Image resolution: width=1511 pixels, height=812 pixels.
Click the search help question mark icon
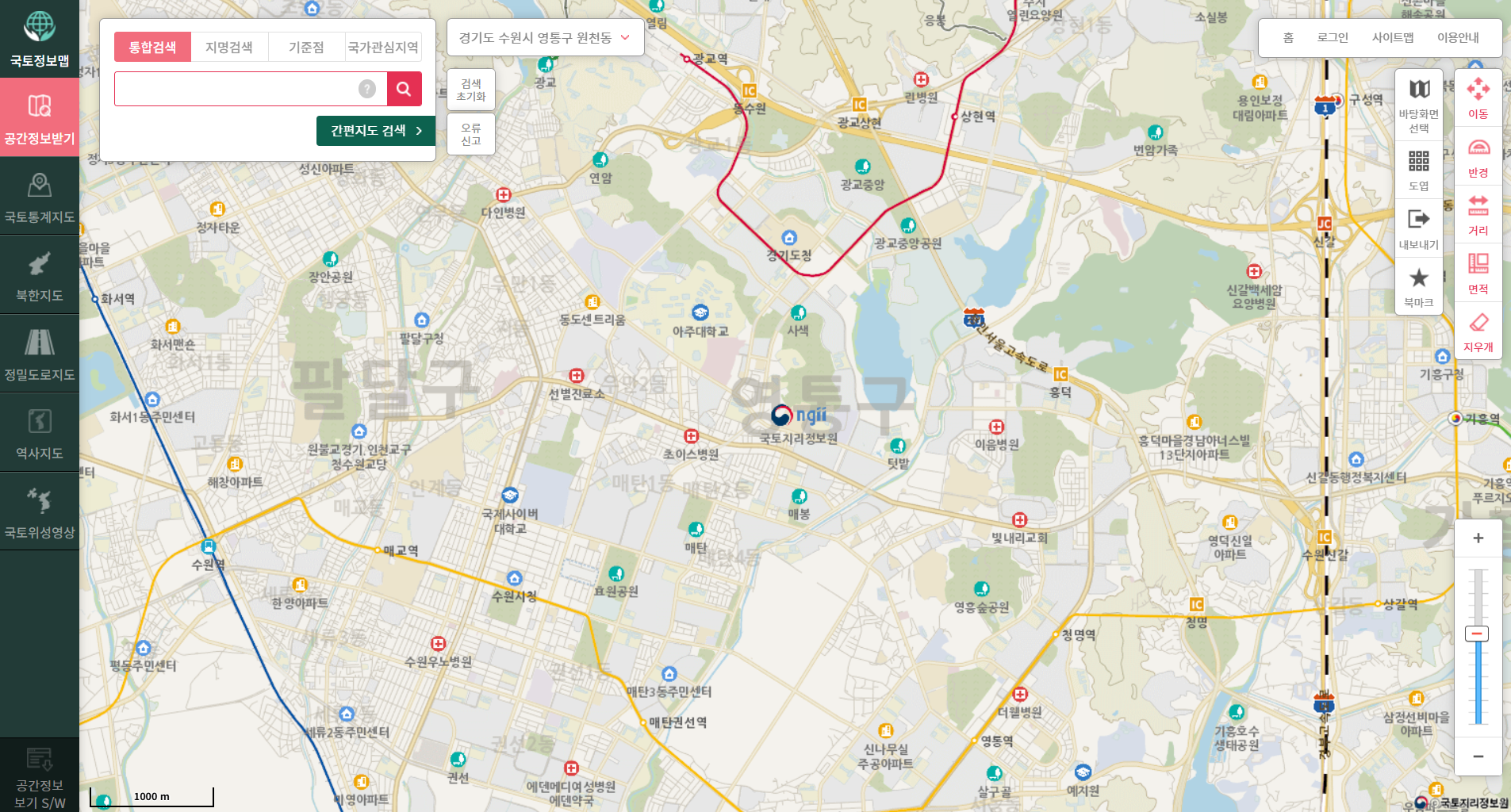coord(366,89)
